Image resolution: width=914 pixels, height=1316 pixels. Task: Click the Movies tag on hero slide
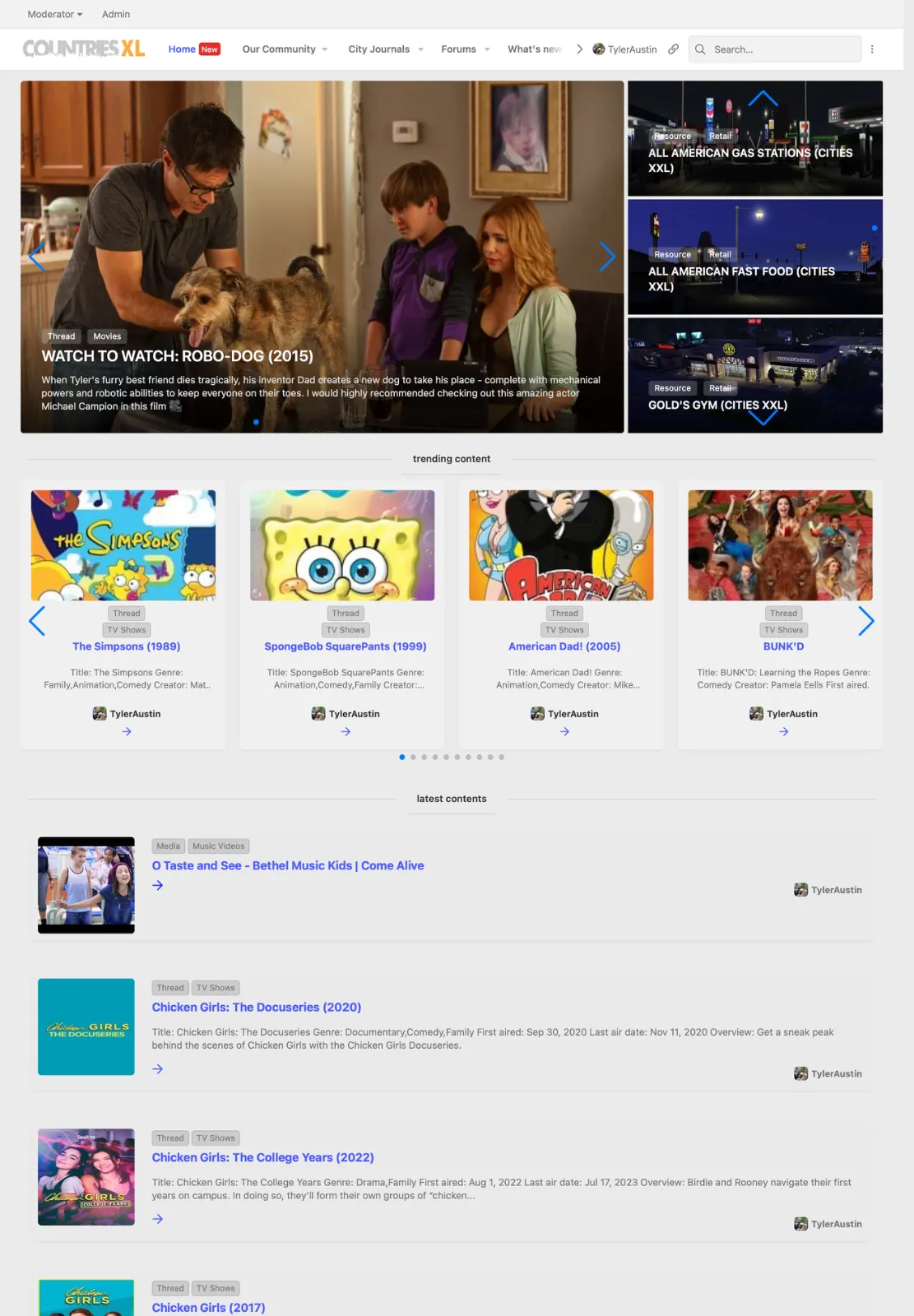(x=107, y=336)
